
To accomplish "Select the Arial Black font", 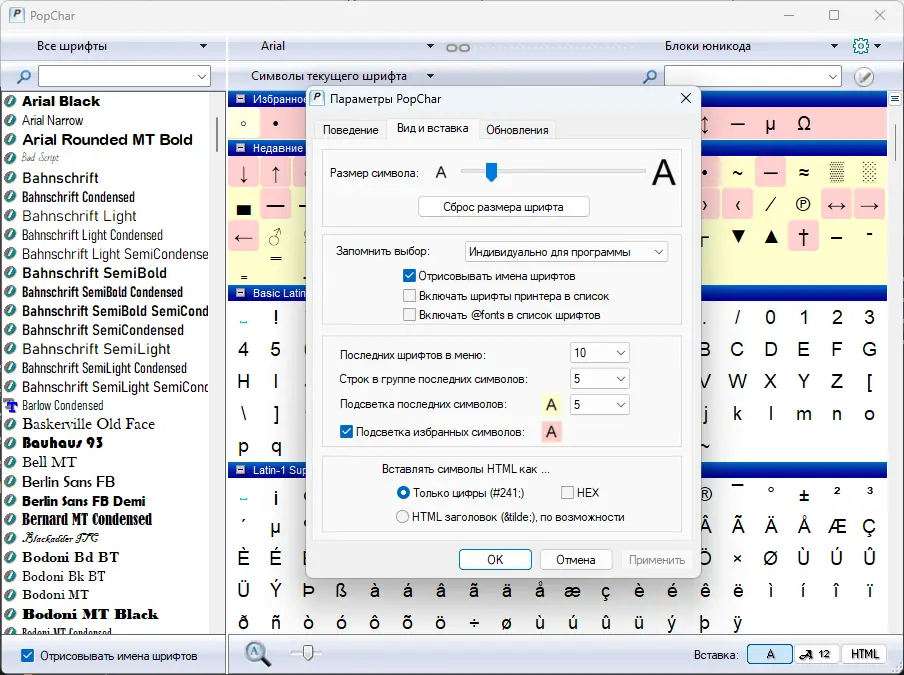I will 61,101.
